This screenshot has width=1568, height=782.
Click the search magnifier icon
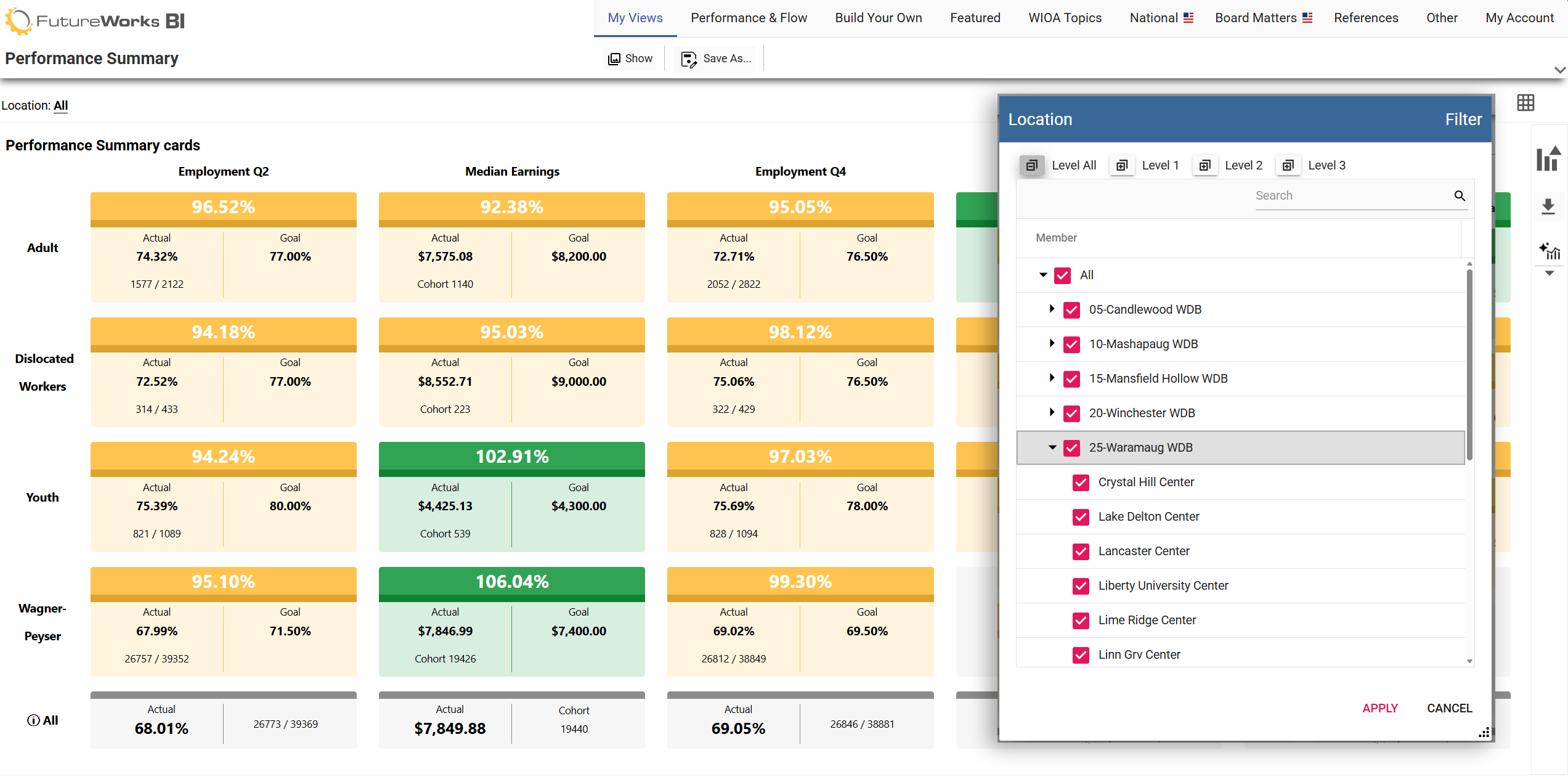coord(1460,195)
